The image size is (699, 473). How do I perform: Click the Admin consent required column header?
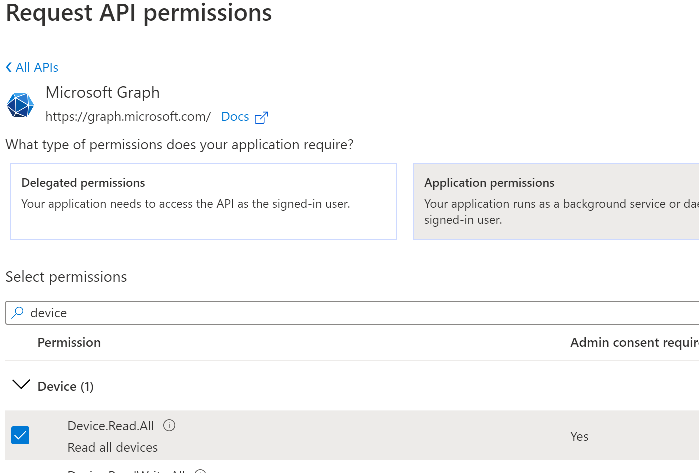pos(634,342)
